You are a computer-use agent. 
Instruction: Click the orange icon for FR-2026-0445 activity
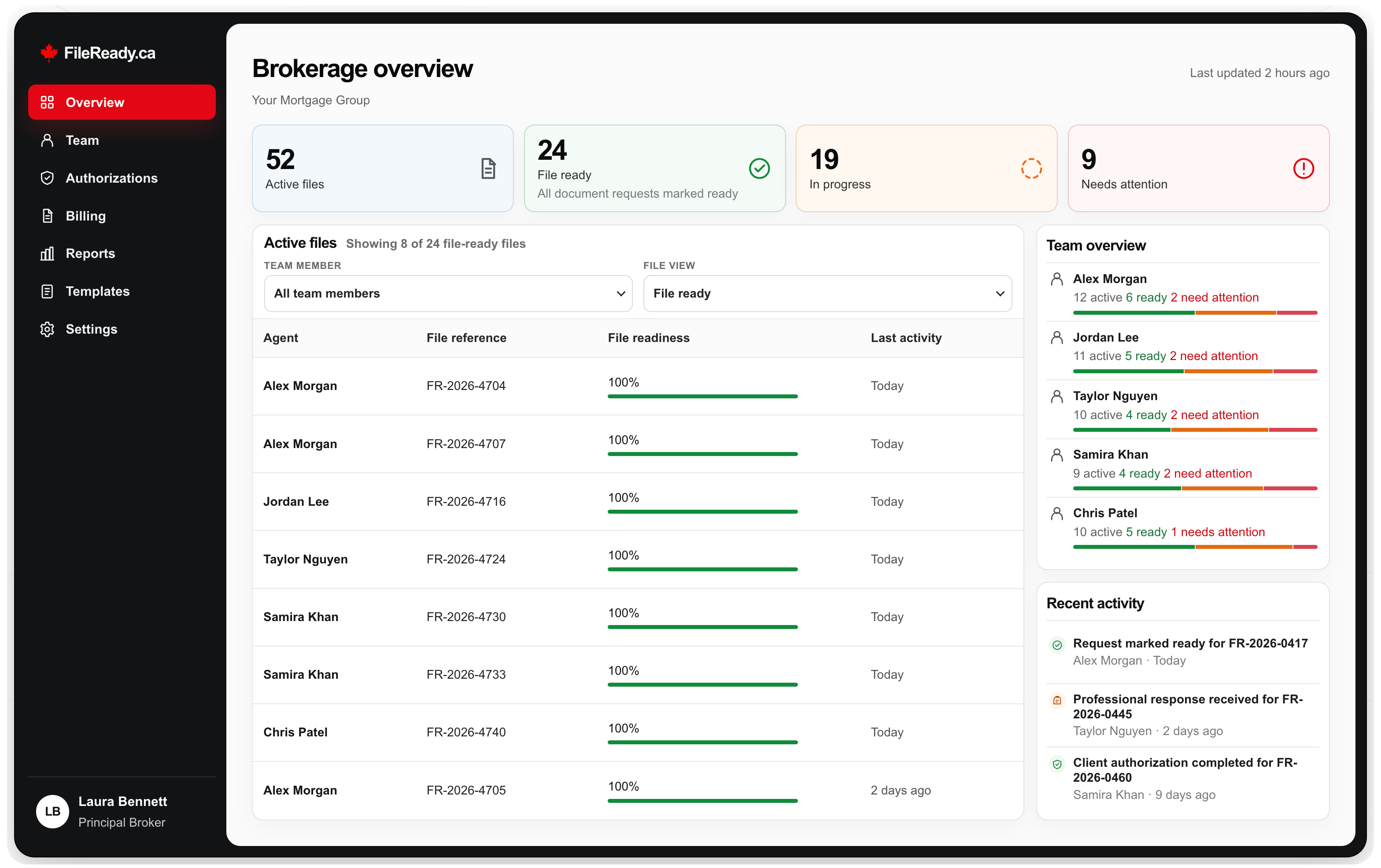click(1057, 701)
